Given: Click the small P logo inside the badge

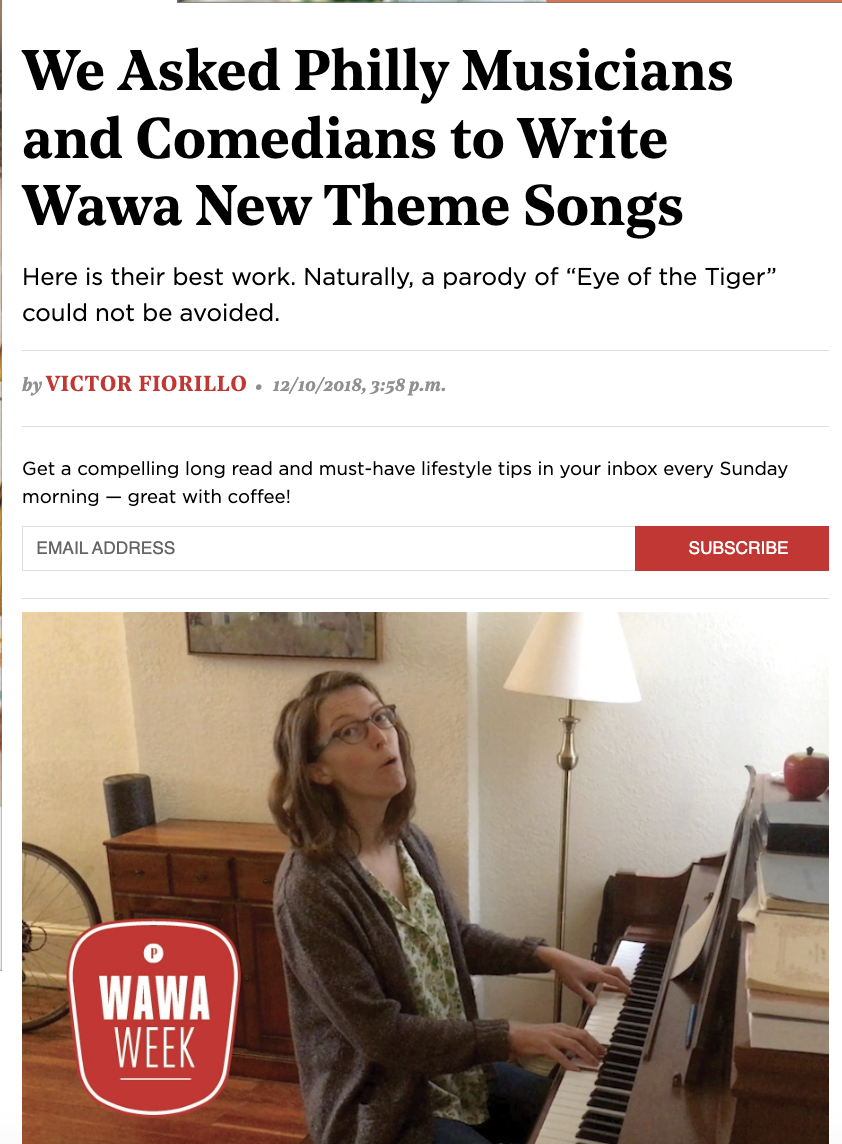Looking at the screenshot, I should 153,953.
